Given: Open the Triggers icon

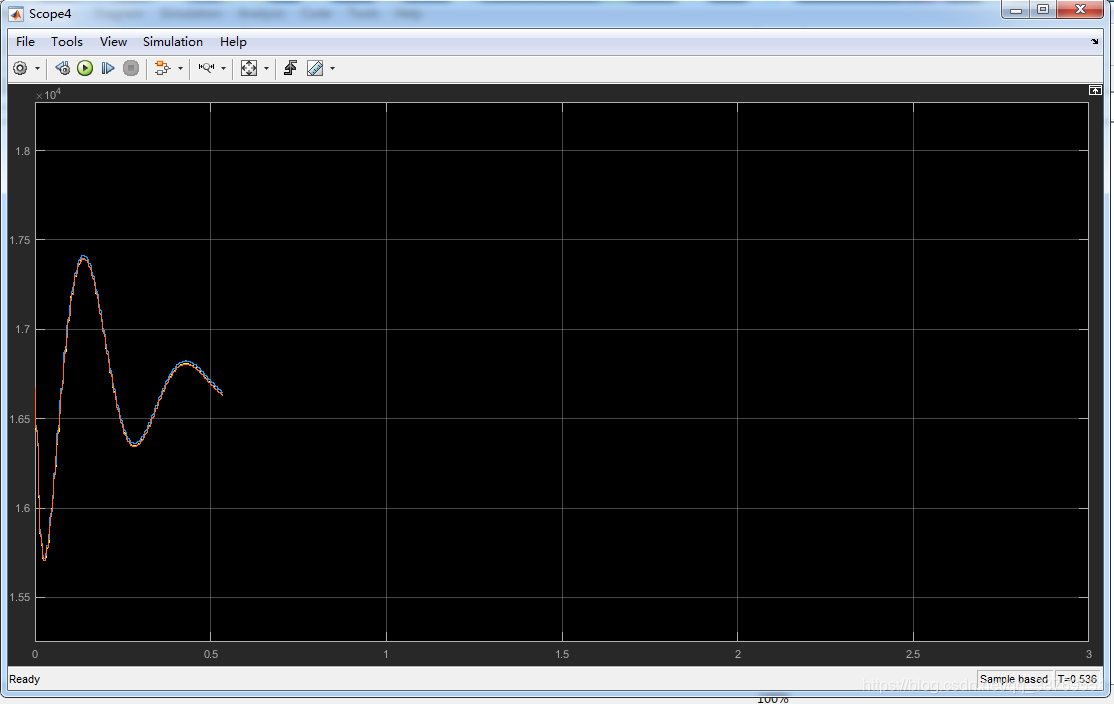Looking at the screenshot, I should click(x=290, y=68).
